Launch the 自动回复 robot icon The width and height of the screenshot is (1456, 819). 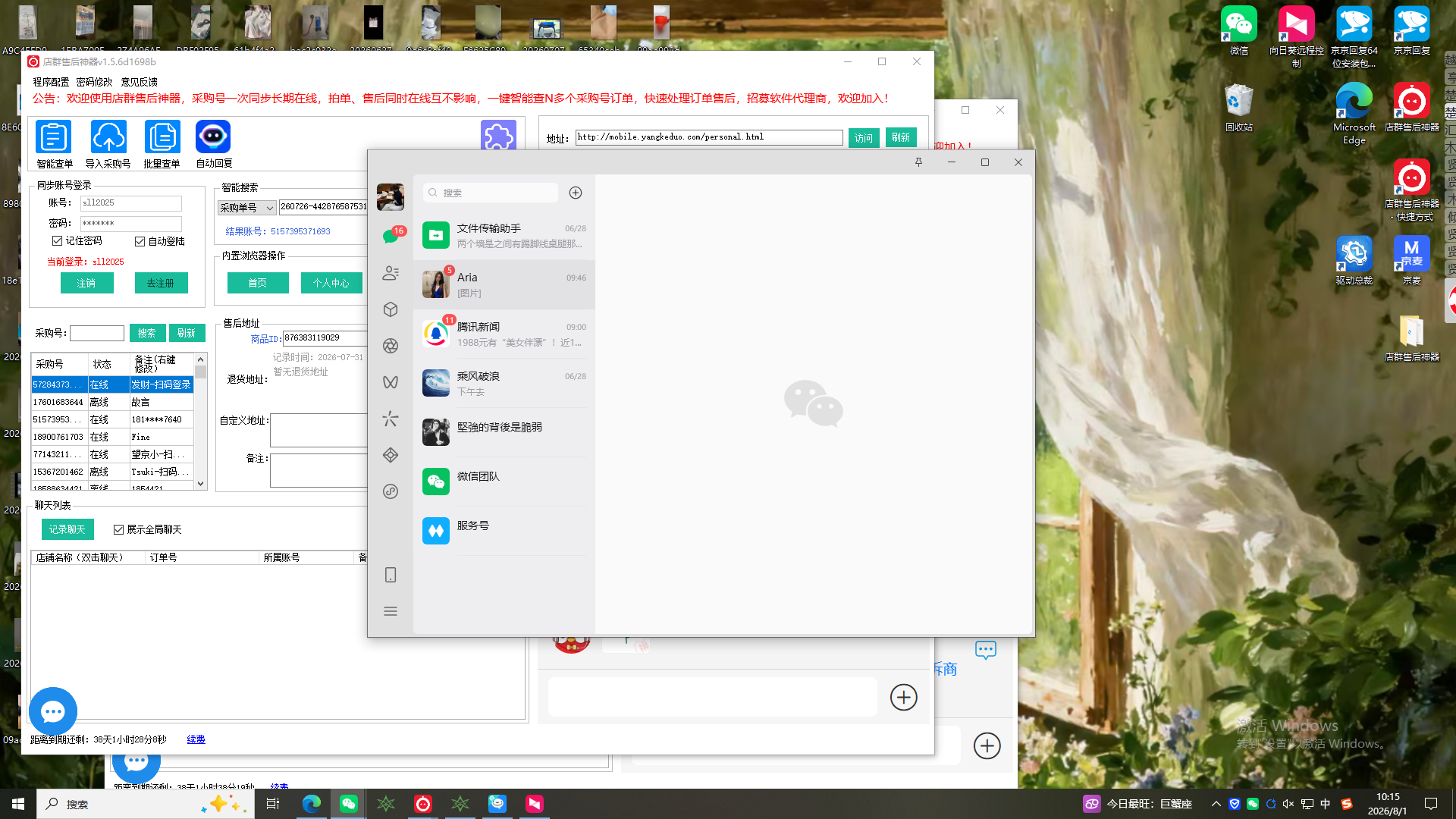213,137
